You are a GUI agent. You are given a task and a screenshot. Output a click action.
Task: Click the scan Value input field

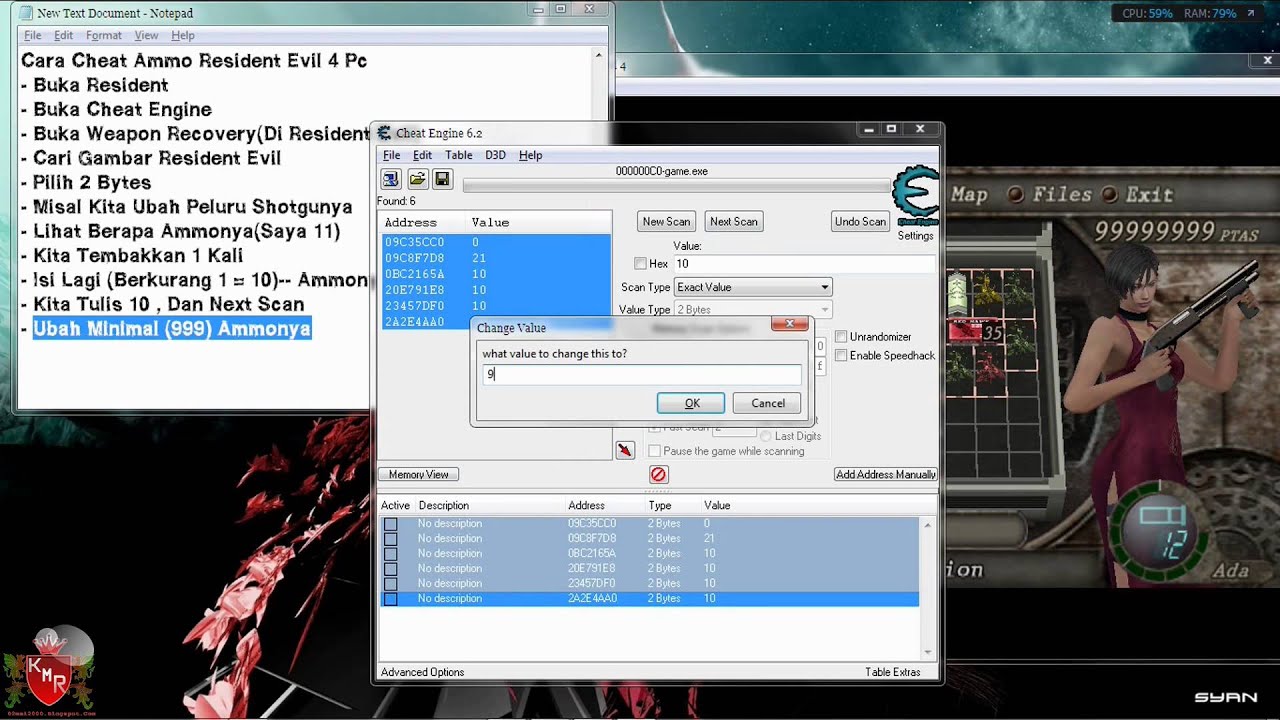[804, 264]
